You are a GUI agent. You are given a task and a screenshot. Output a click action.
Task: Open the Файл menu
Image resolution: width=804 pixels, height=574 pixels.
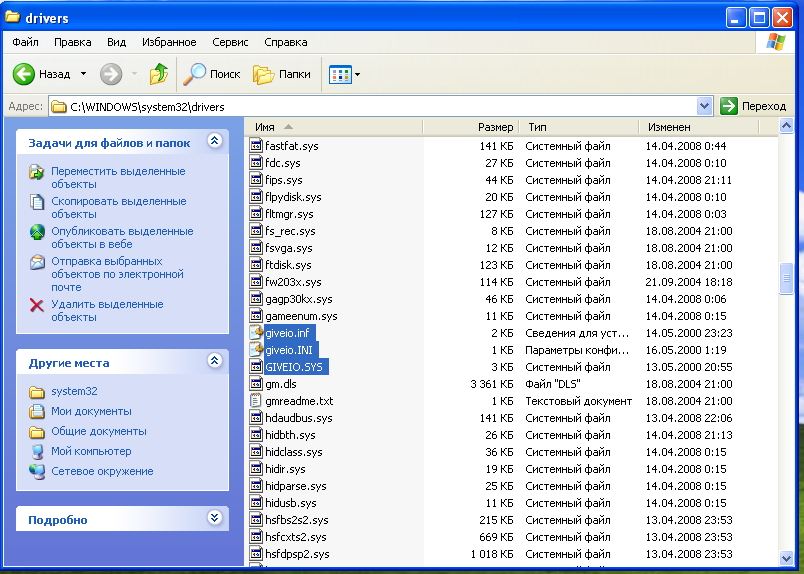[25, 42]
